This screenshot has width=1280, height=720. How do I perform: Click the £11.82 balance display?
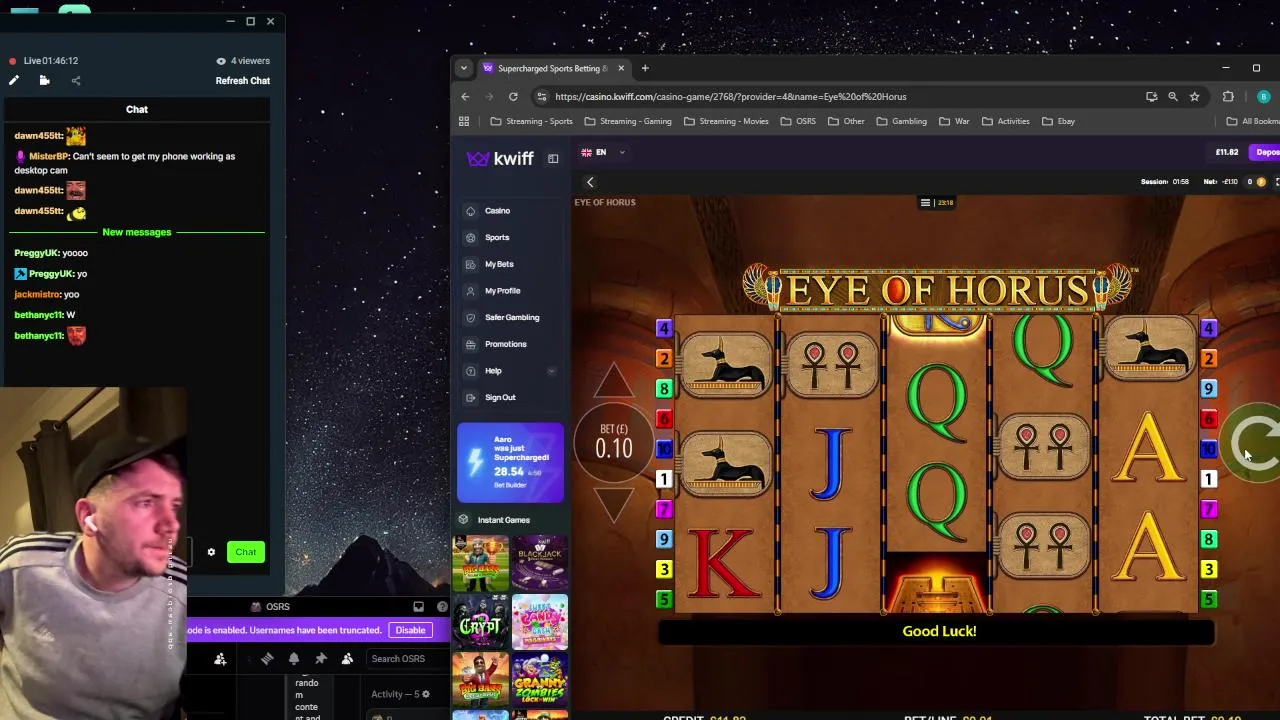1226,153
